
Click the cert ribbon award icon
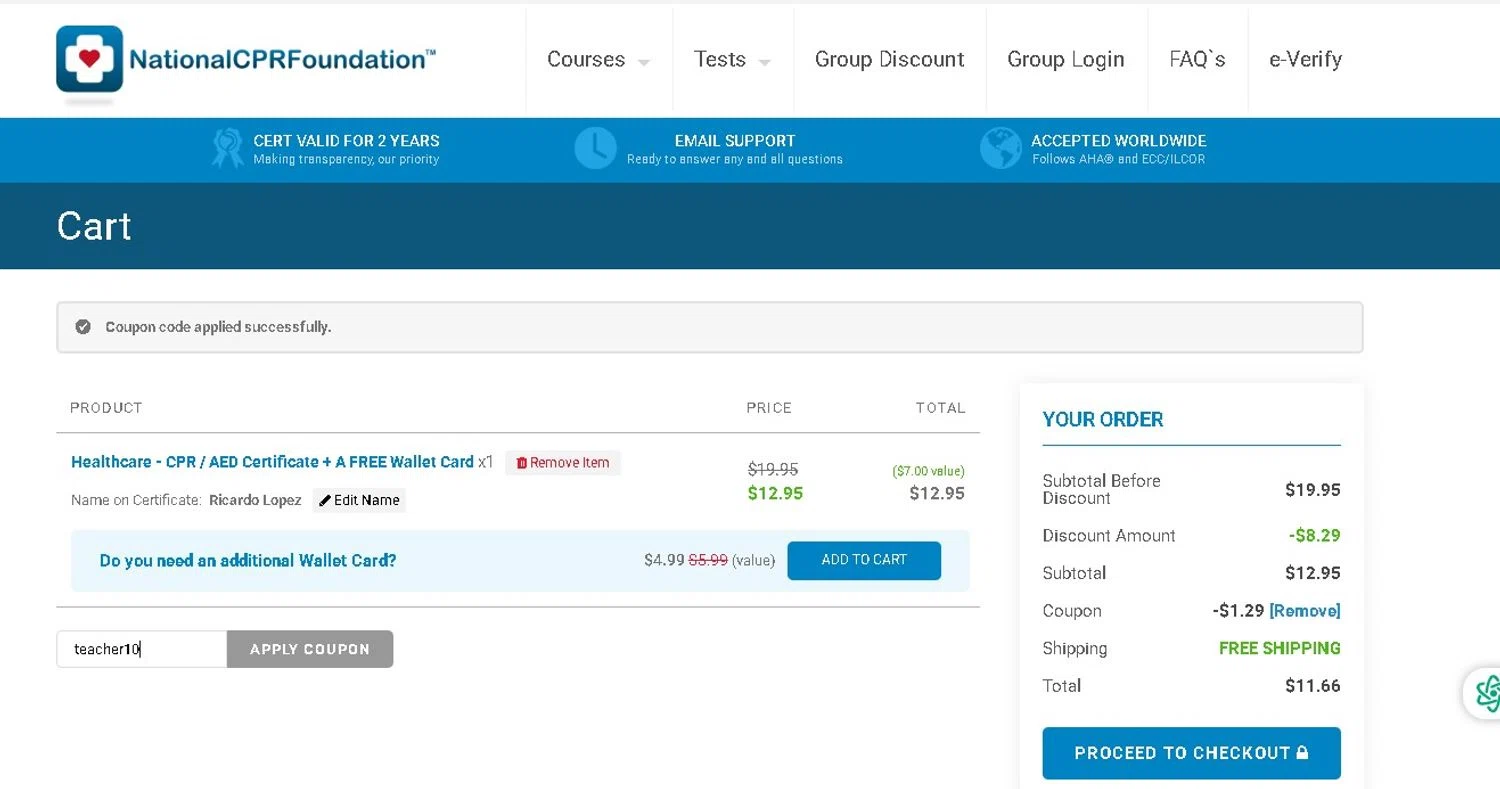click(x=227, y=148)
